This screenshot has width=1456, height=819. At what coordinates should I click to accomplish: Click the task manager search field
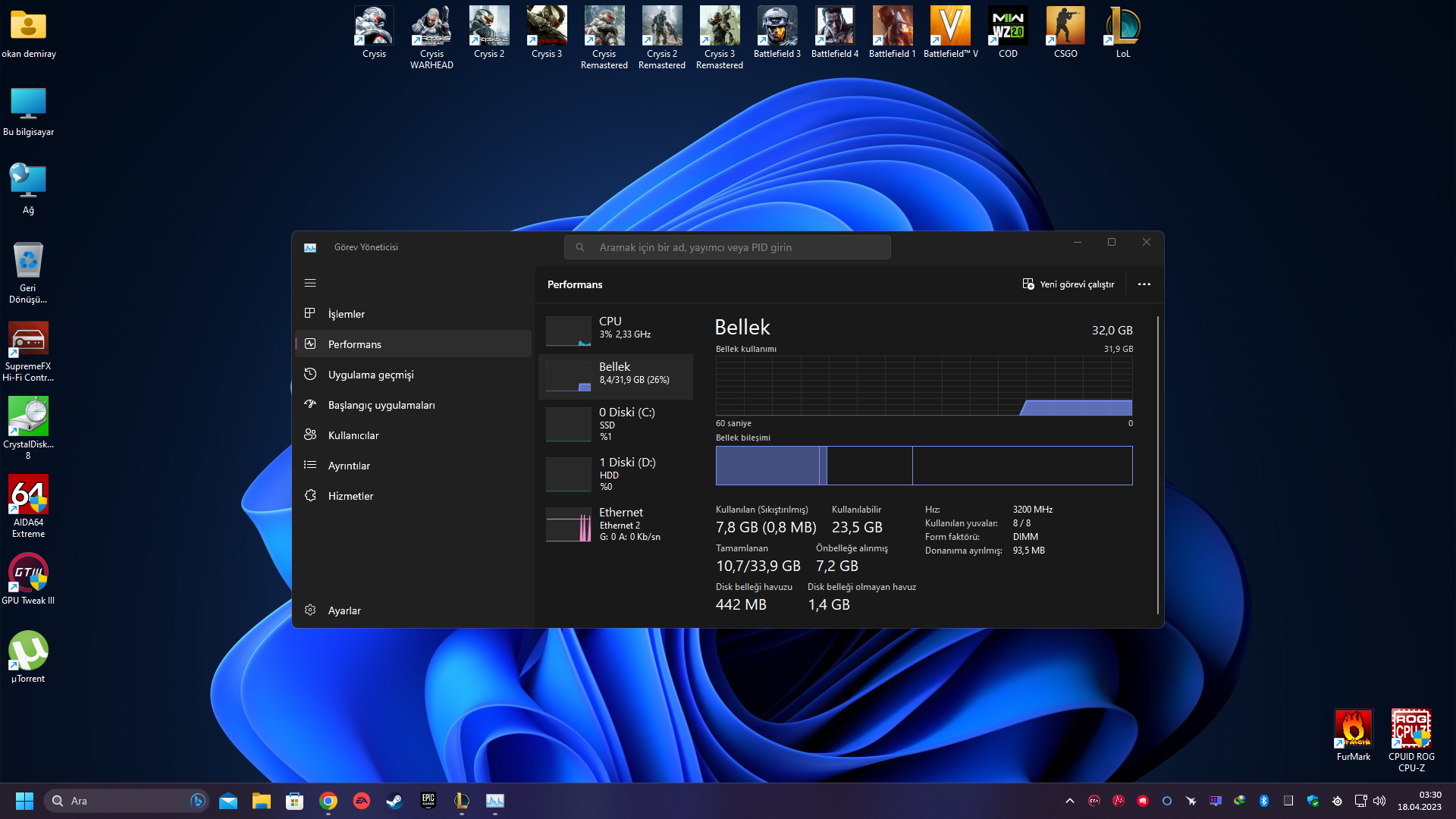click(x=726, y=247)
